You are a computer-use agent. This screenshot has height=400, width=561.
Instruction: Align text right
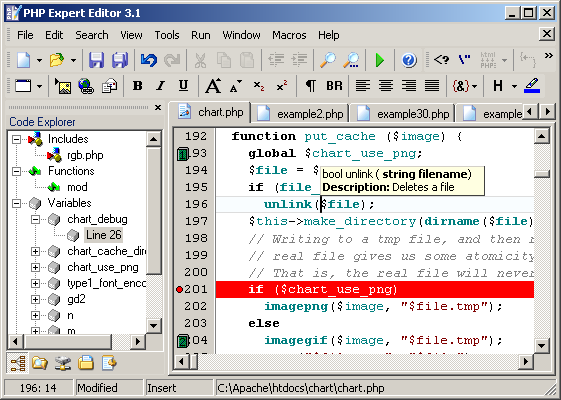coord(409,86)
